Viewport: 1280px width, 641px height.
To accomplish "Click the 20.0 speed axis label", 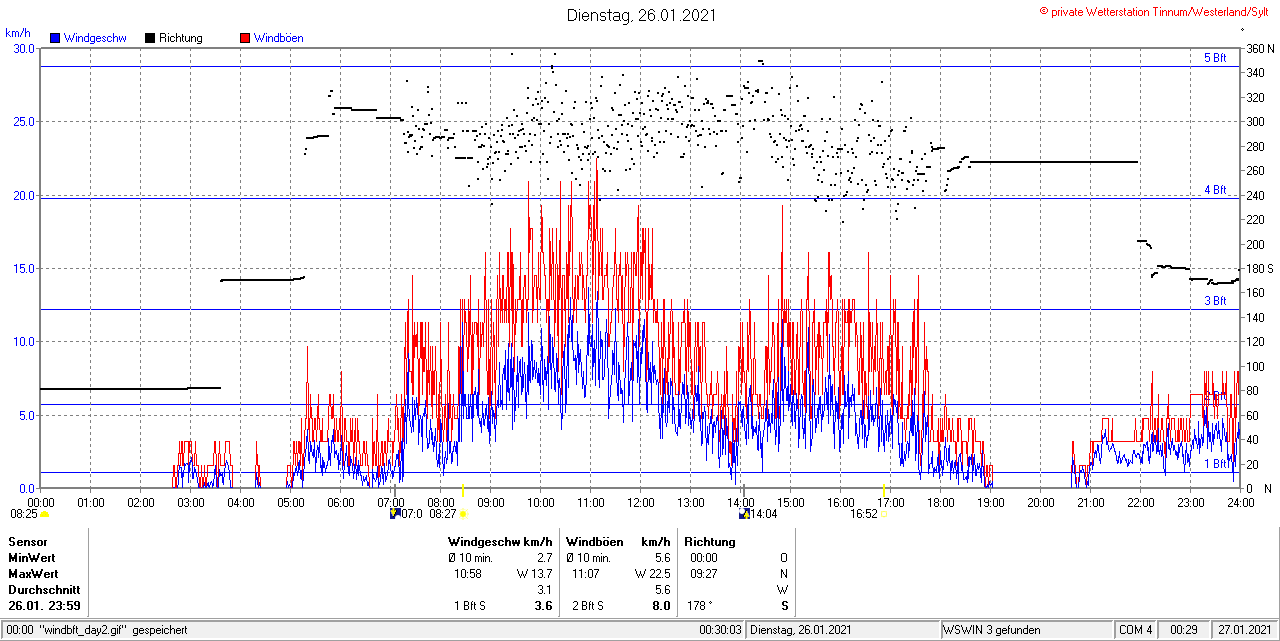I will tap(22, 195).
